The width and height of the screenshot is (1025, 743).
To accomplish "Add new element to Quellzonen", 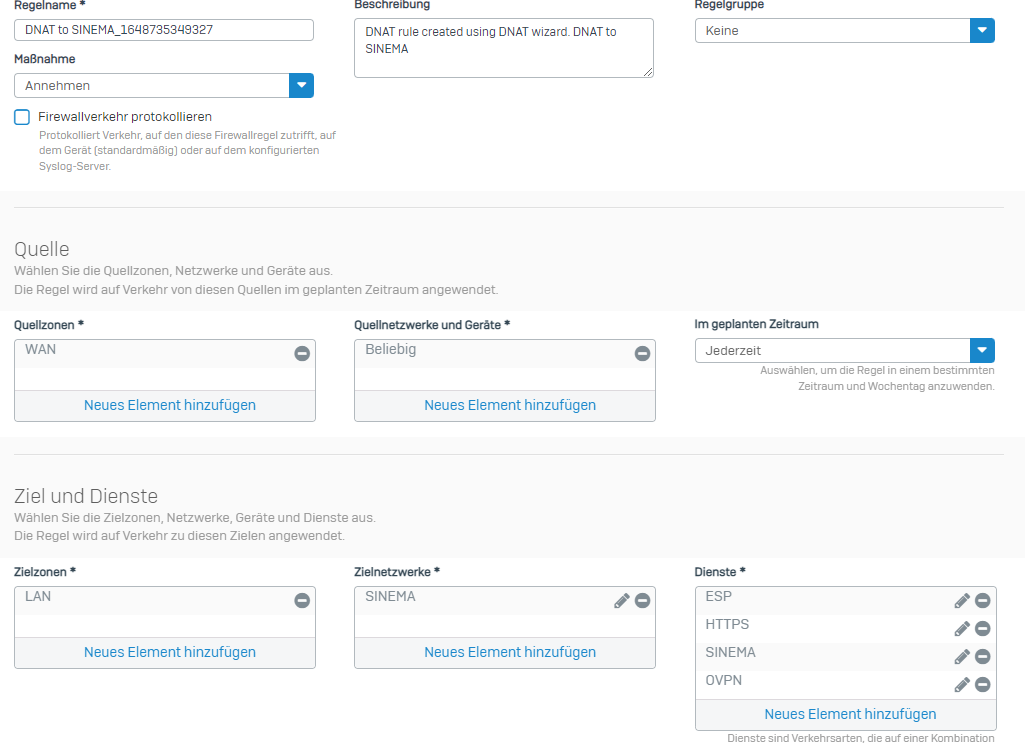I will tap(169, 405).
